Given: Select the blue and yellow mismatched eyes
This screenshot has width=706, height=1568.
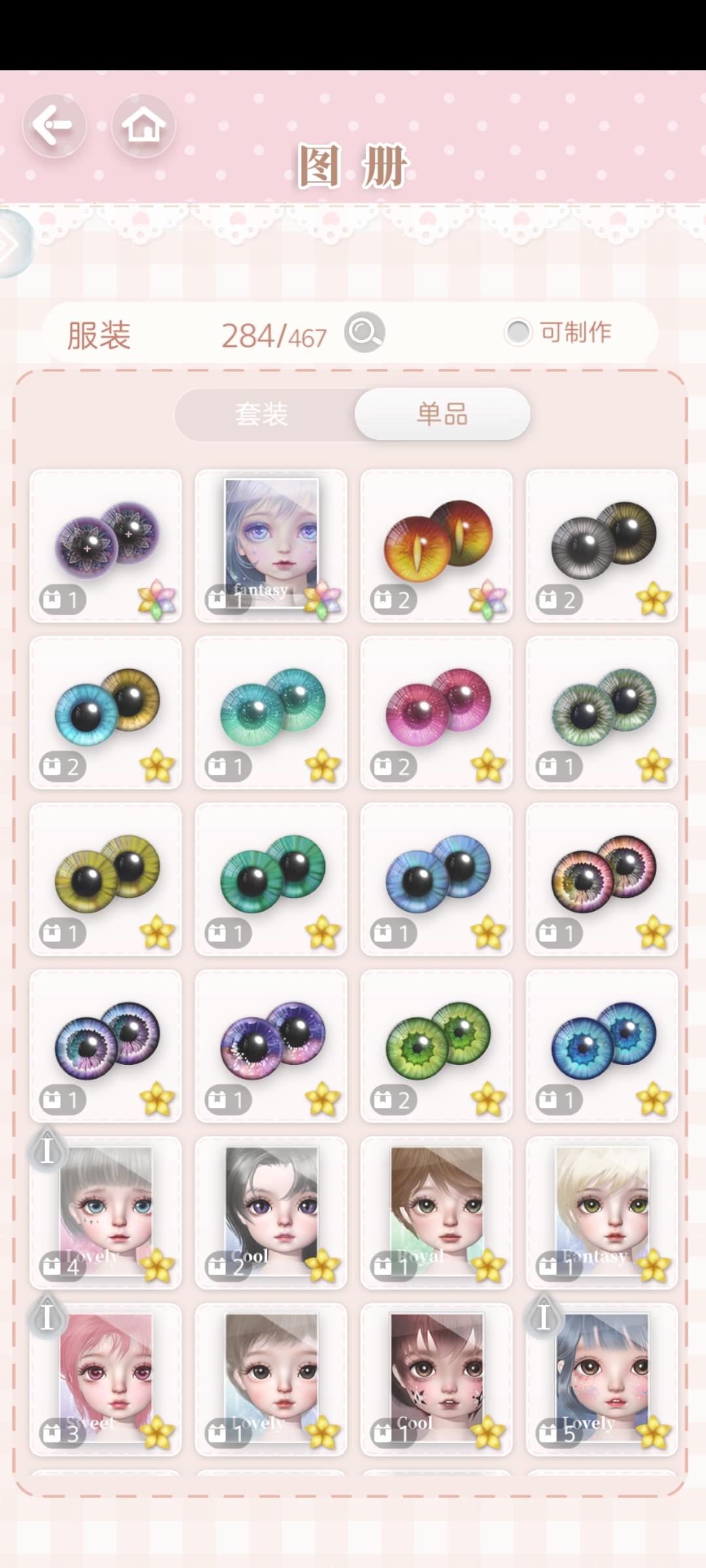Looking at the screenshot, I should point(105,712).
